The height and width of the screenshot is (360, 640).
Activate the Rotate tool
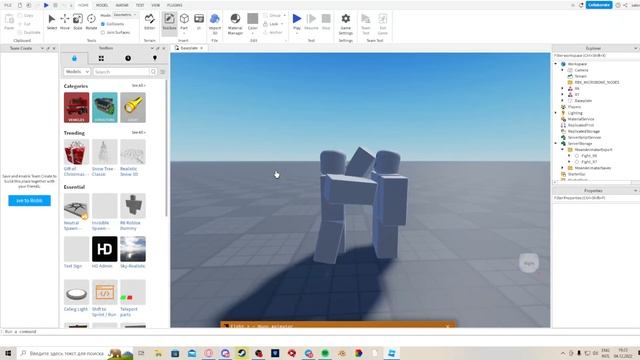point(91,22)
